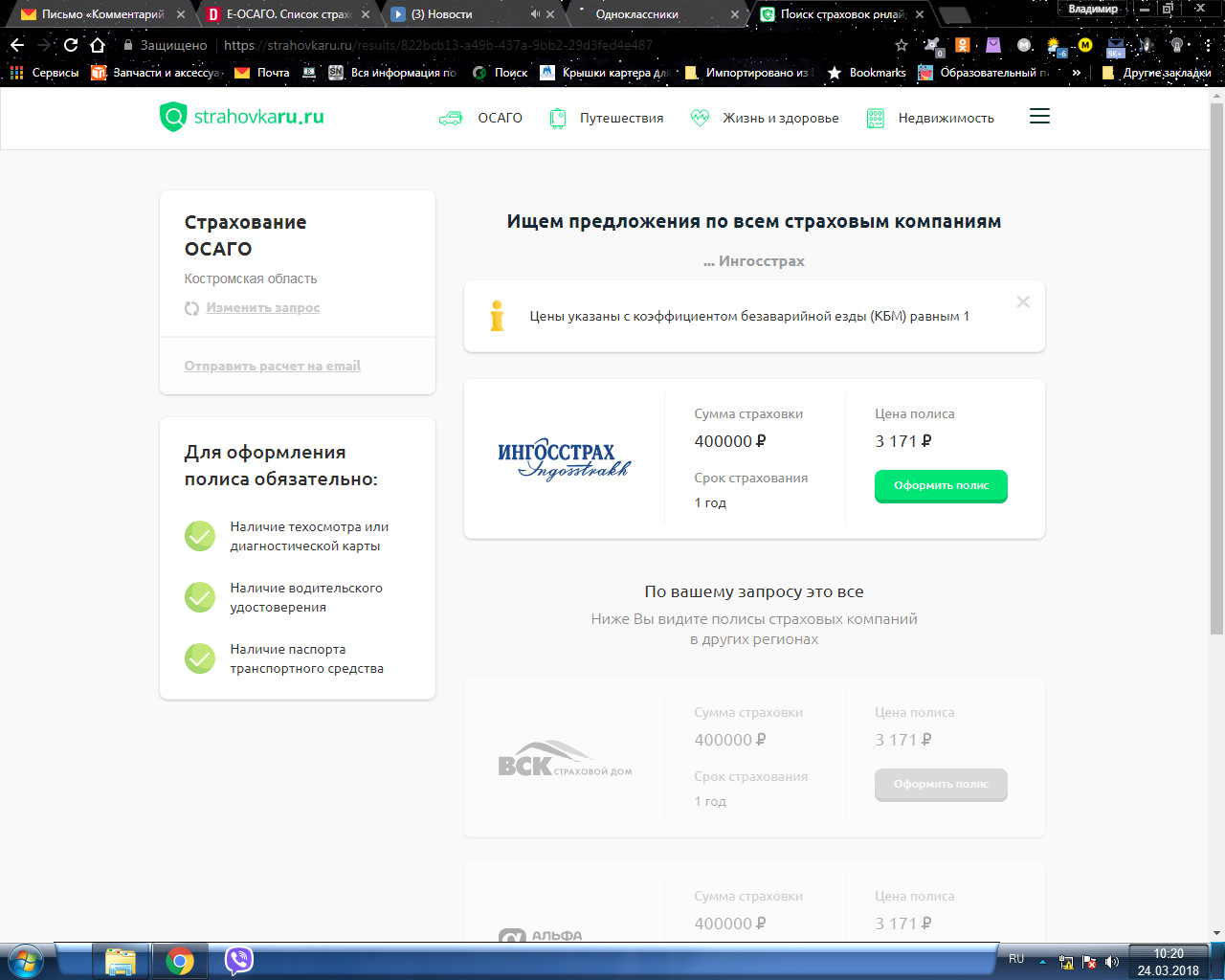The width and height of the screenshot is (1225, 980).
Task: Click the Ингосстрах company logo
Action: [x=564, y=458]
